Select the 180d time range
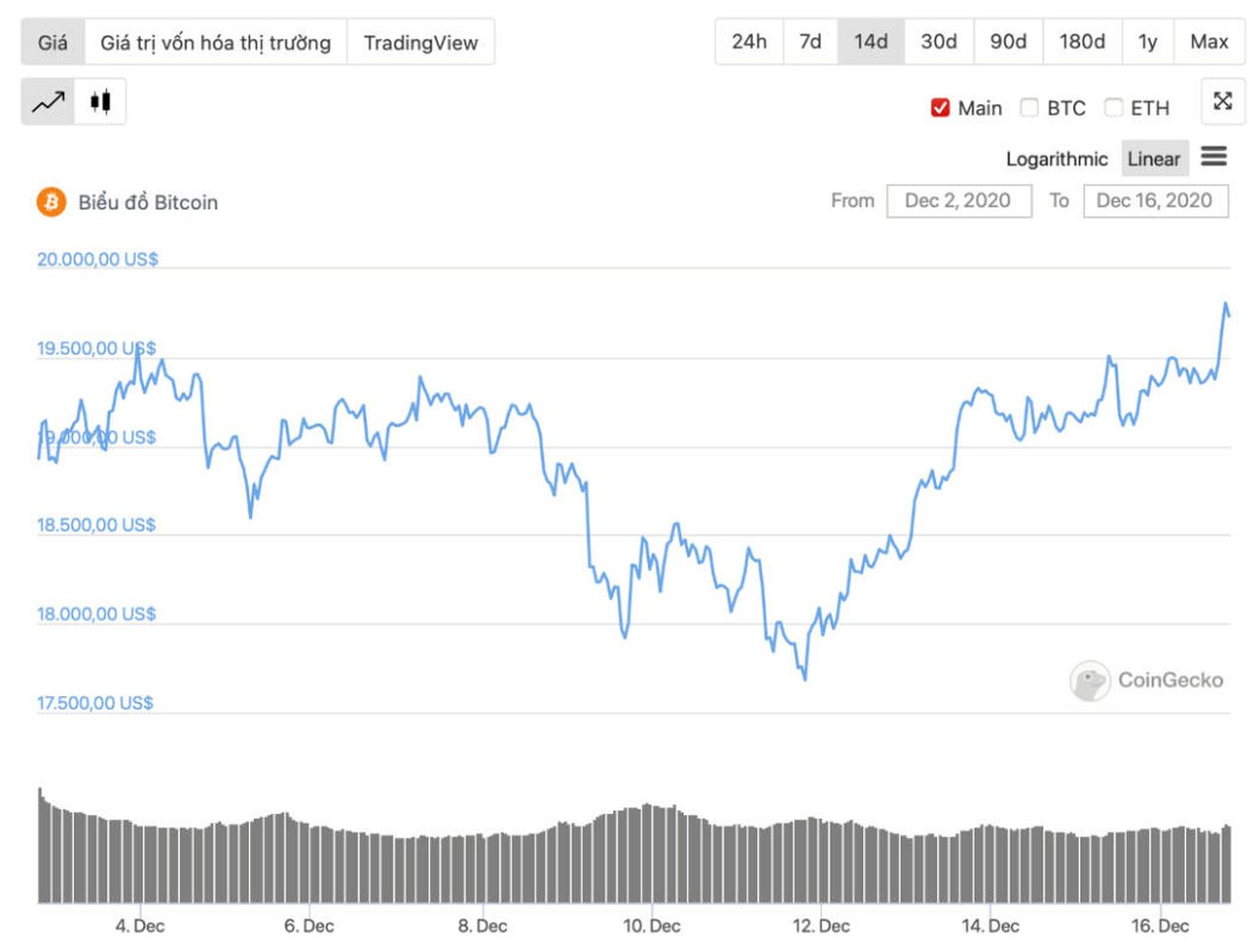The height and width of the screenshot is (952, 1260). point(1083,41)
